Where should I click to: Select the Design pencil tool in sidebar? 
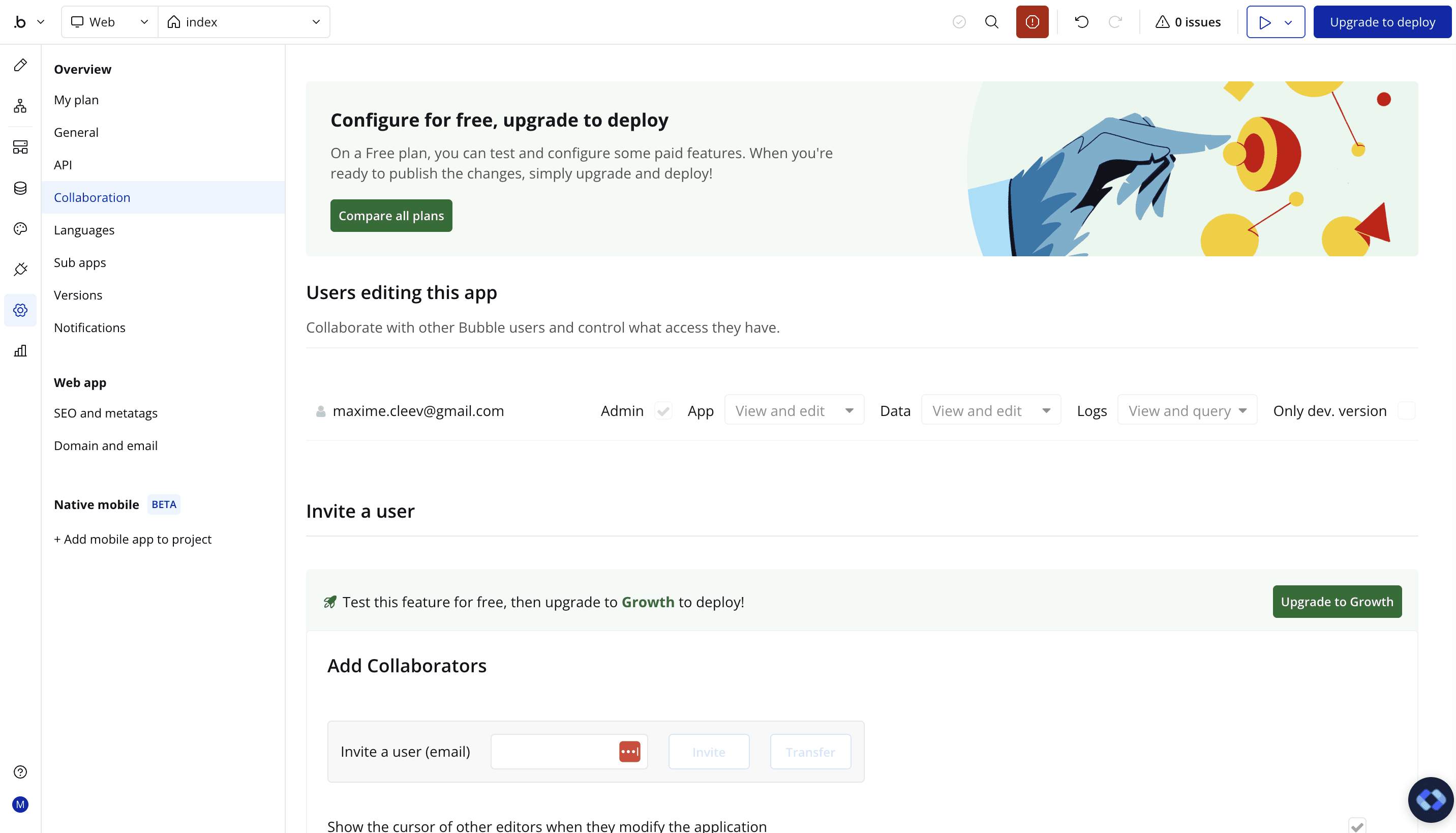click(20, 65)
